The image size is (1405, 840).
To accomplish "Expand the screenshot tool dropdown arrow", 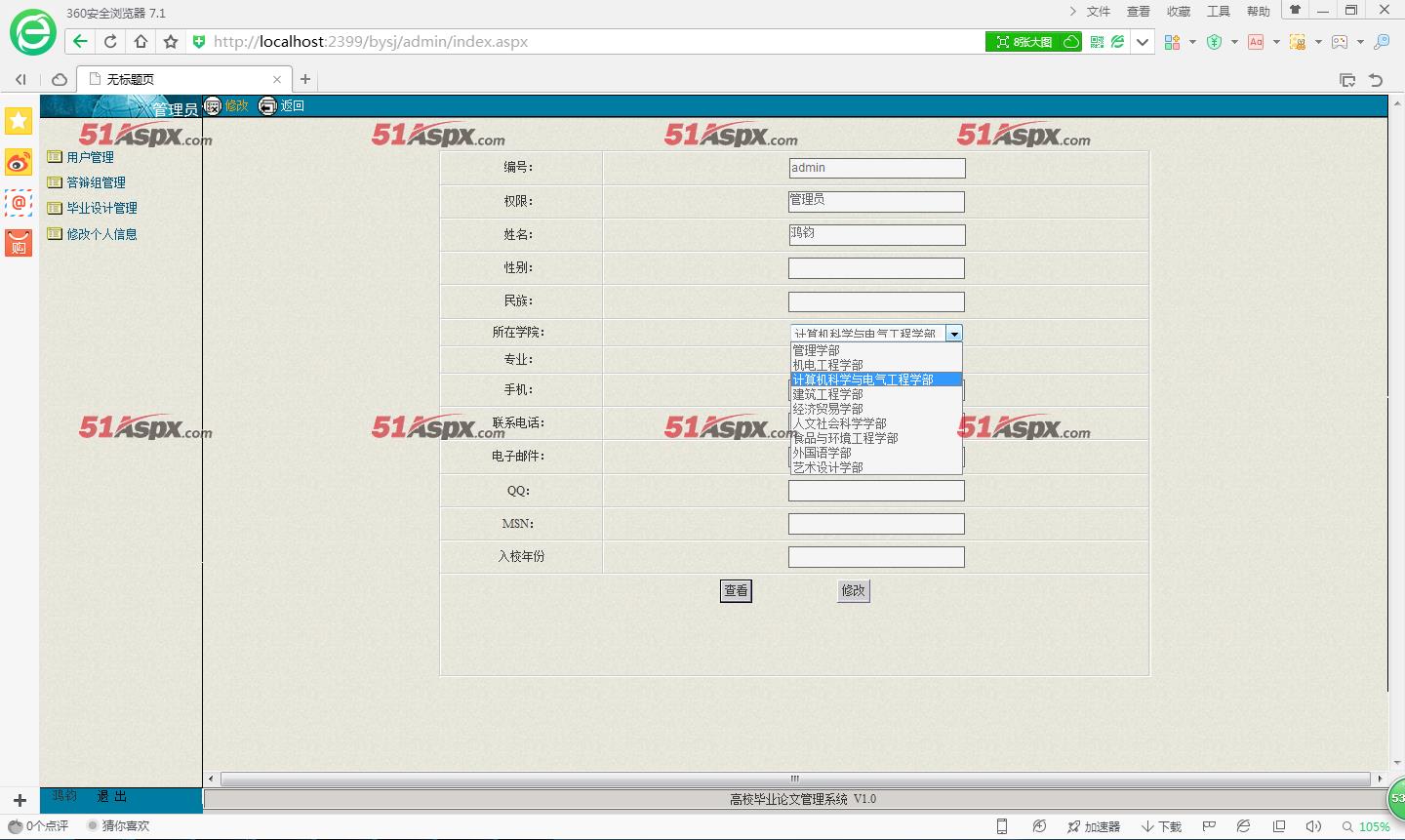I will (x=1318, y=42).
